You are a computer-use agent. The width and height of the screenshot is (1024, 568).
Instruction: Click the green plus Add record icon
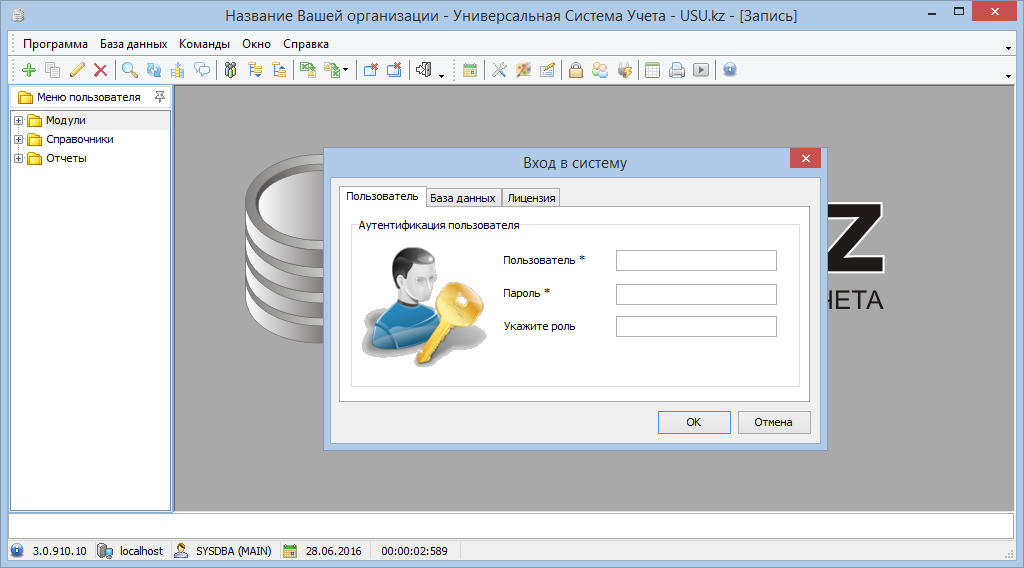click(28, 70)
